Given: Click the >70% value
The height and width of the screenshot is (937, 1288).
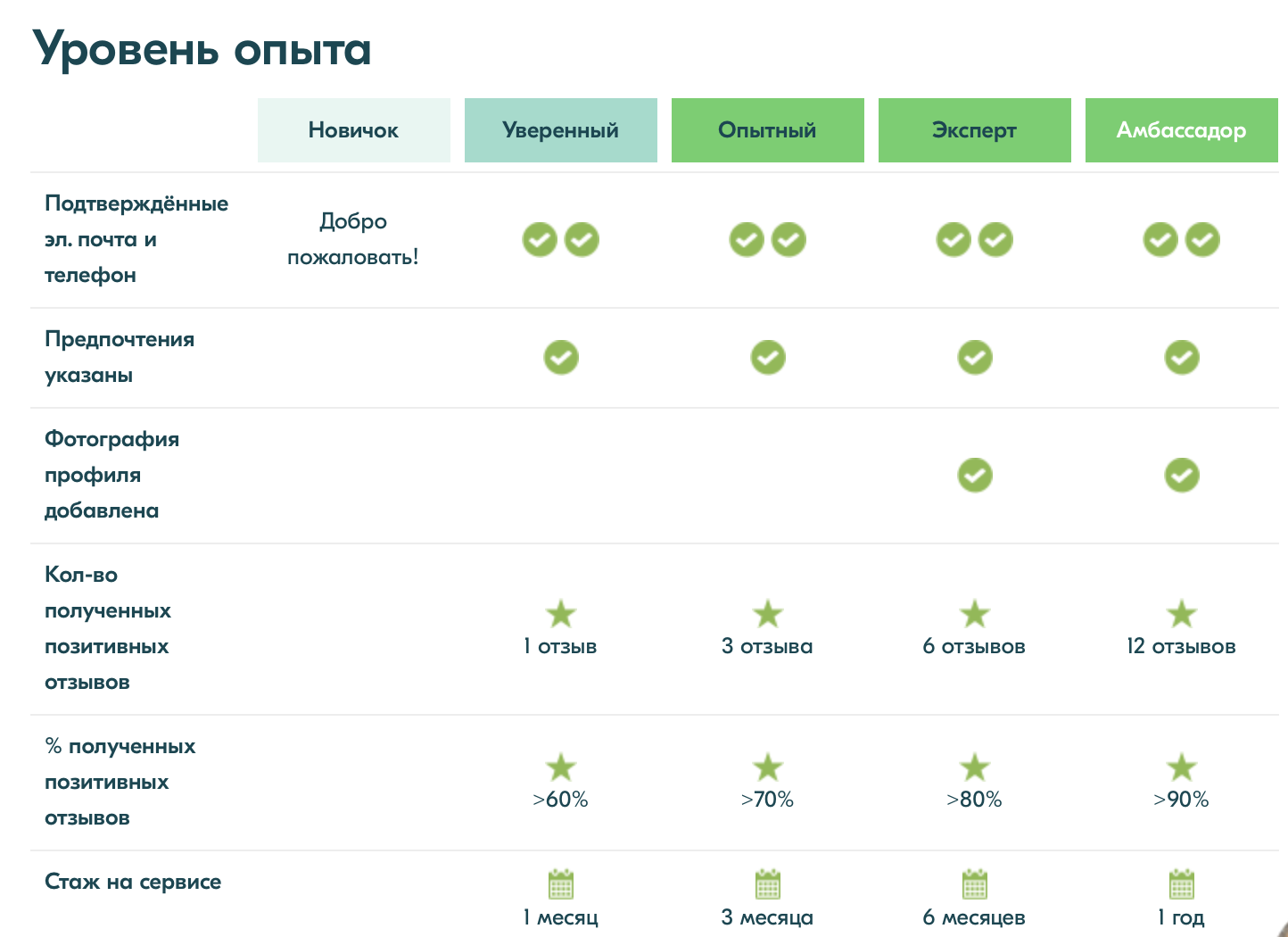Looking at the screenshot, I should tap(767, 800).
